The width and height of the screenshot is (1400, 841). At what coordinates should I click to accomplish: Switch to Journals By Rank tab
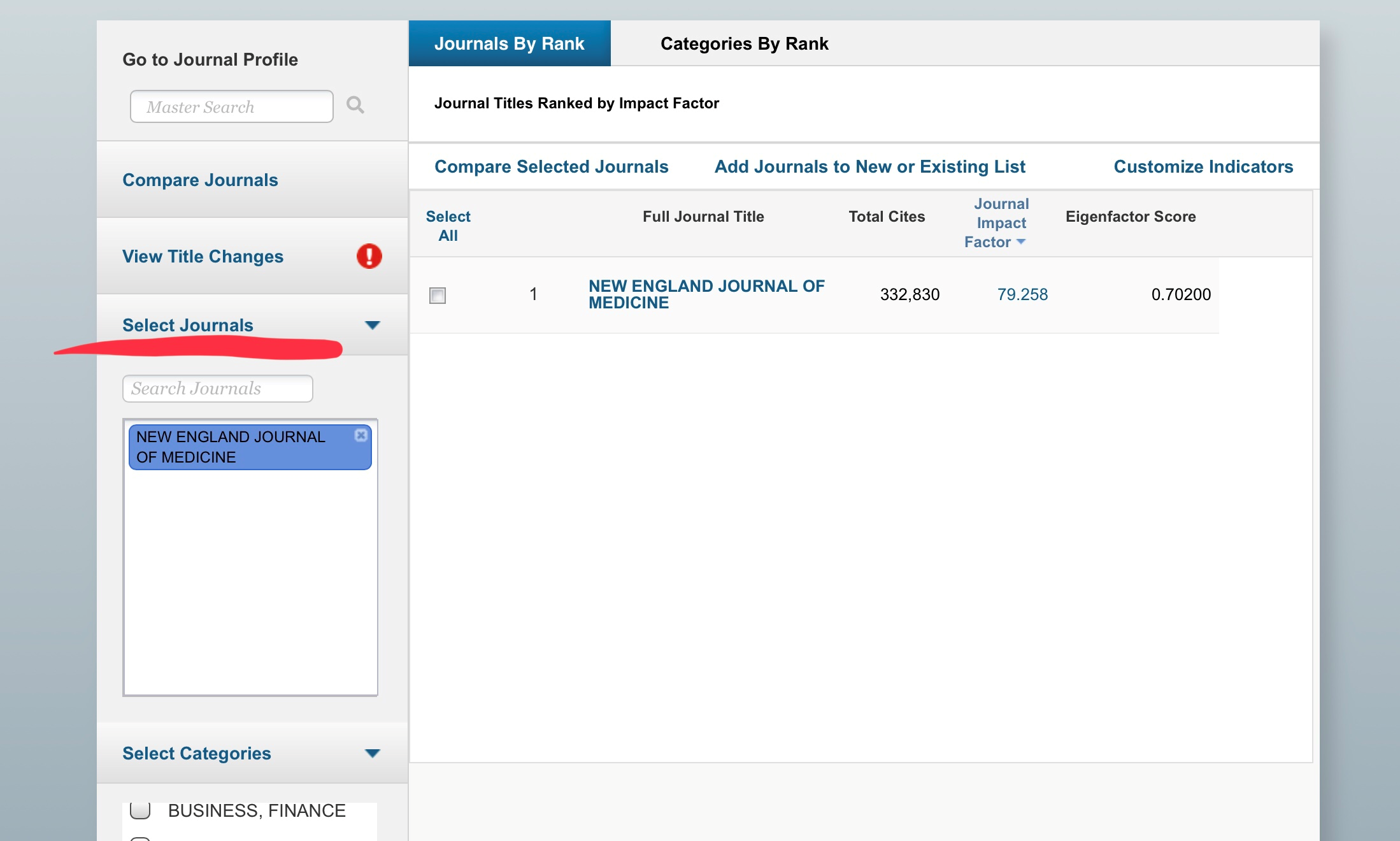[510, 43]
